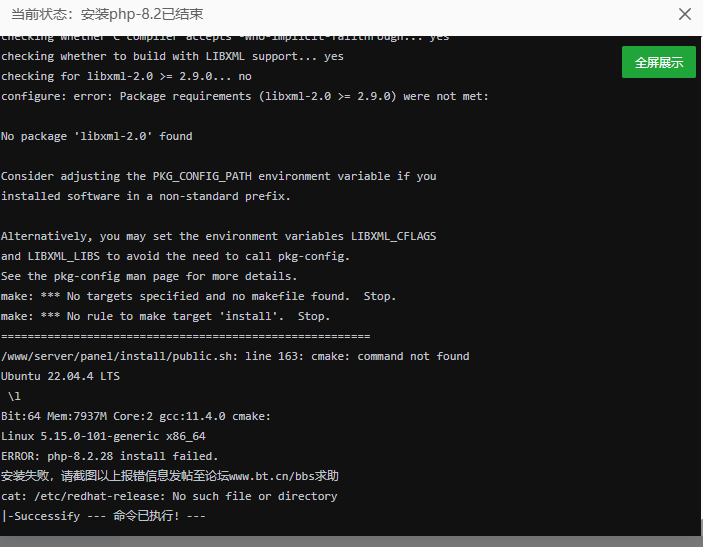Click the "No rule to make target 'install'" line
The image size is (703, 547).
coord(165,316)
